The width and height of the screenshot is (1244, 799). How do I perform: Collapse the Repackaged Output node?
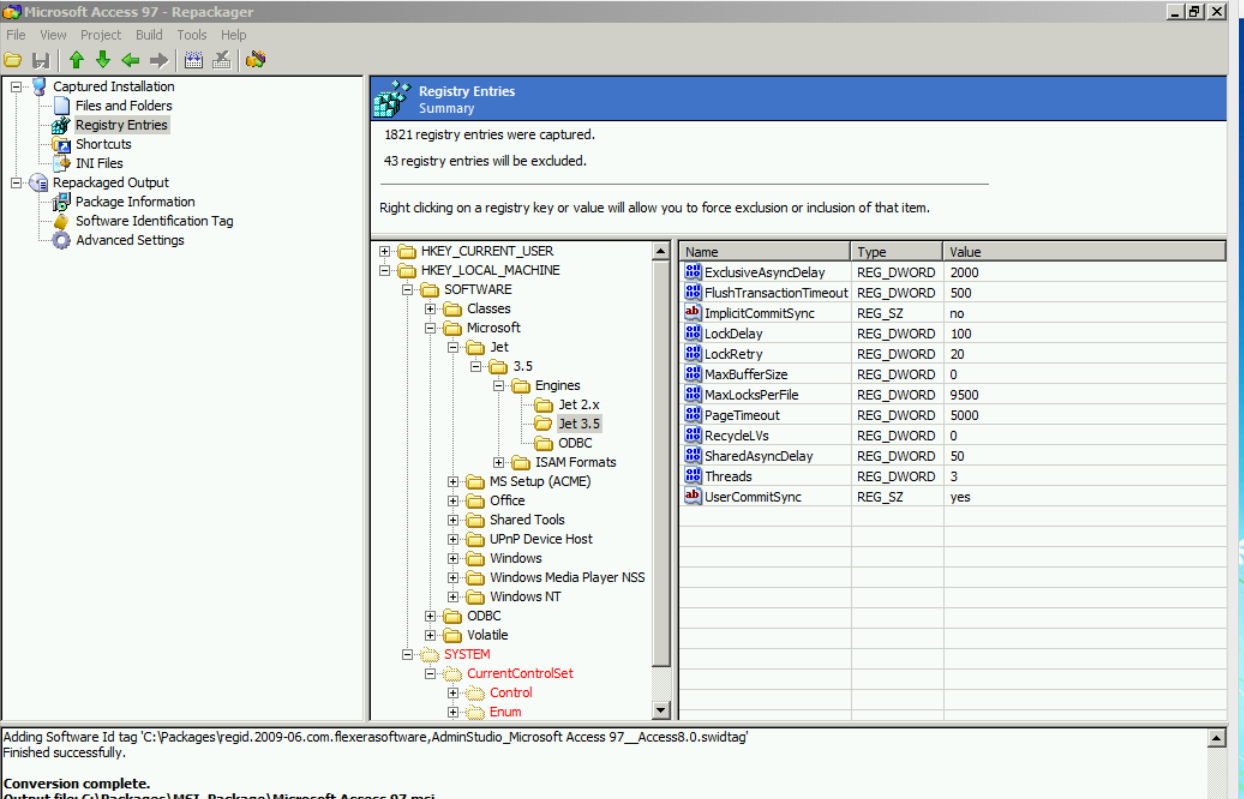(x=16, y=183)
